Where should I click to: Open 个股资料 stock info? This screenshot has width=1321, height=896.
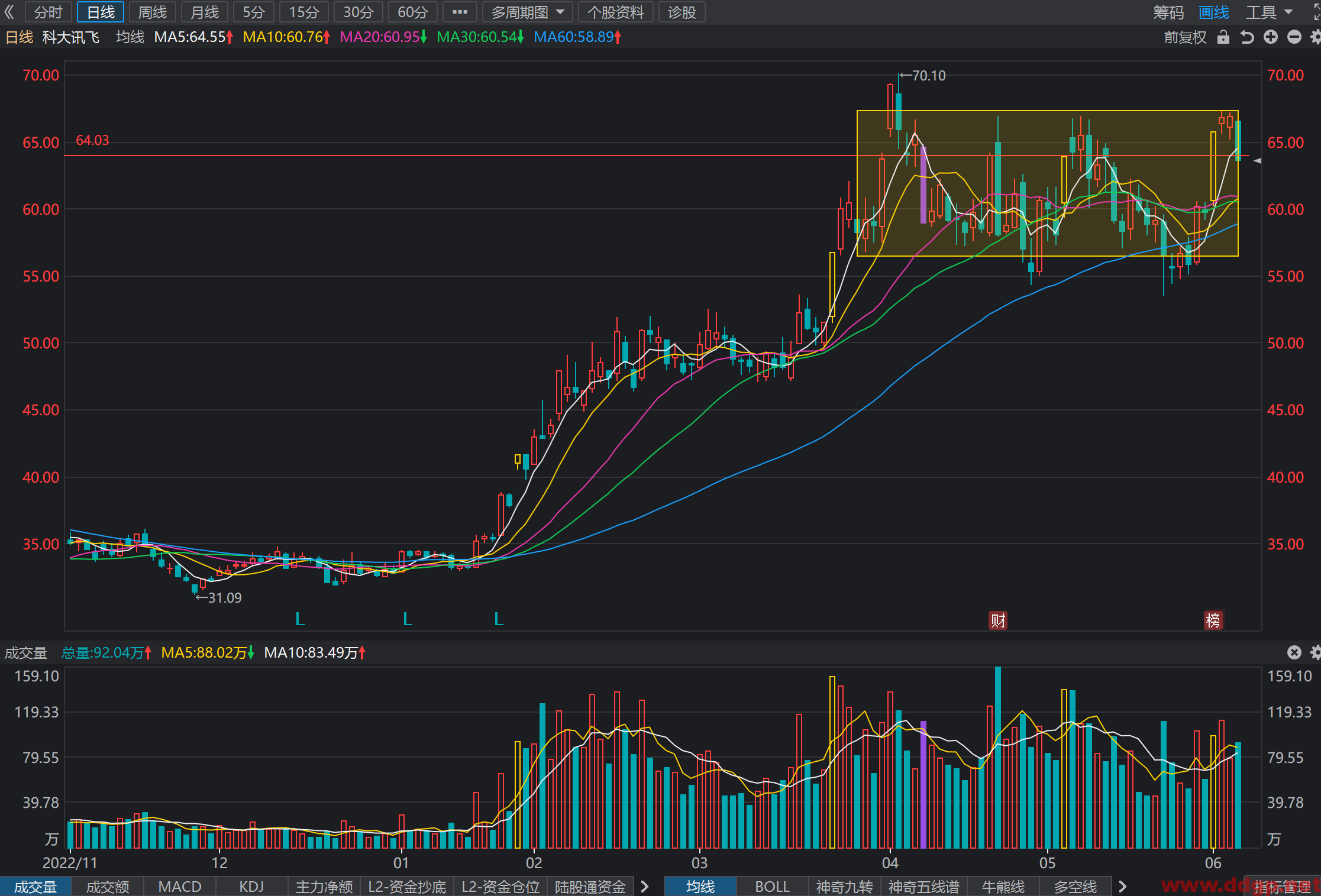pos(615,12)
